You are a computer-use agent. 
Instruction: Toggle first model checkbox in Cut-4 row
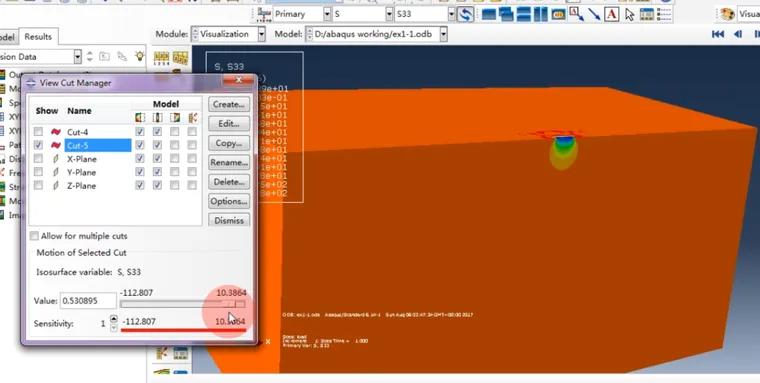(140, 131)
